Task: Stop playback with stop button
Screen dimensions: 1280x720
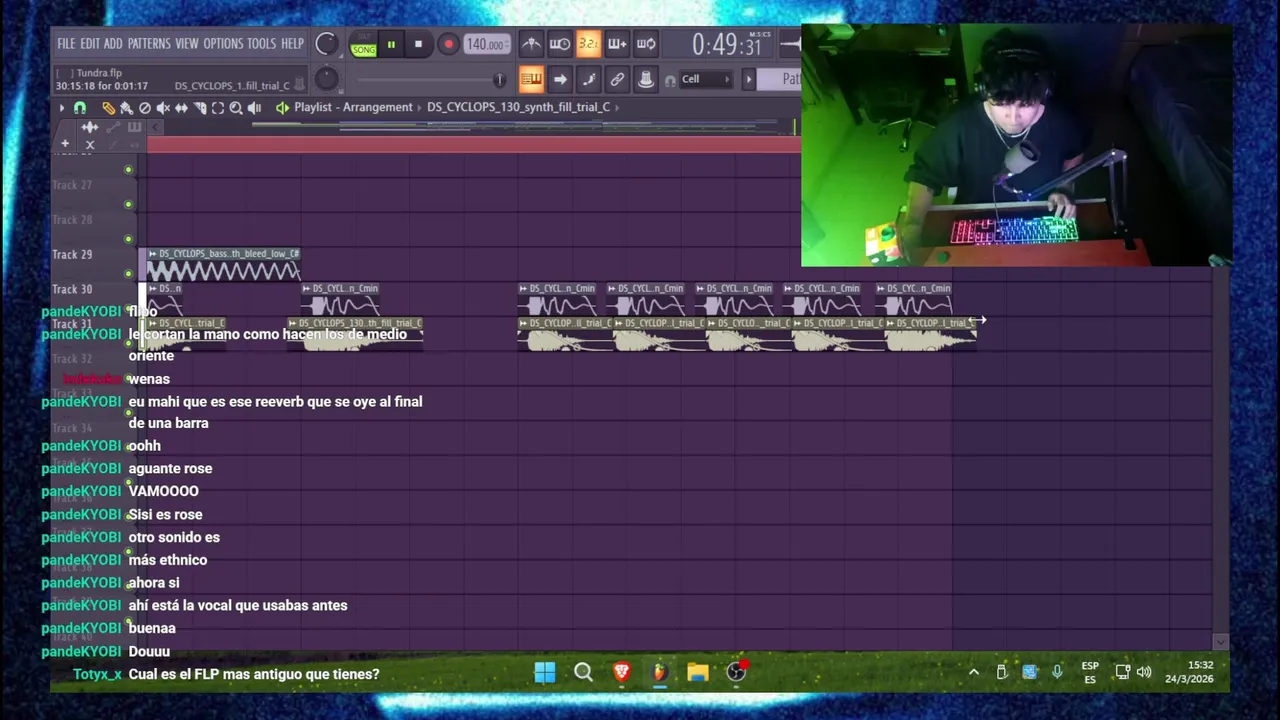Action: click(418, 44)
